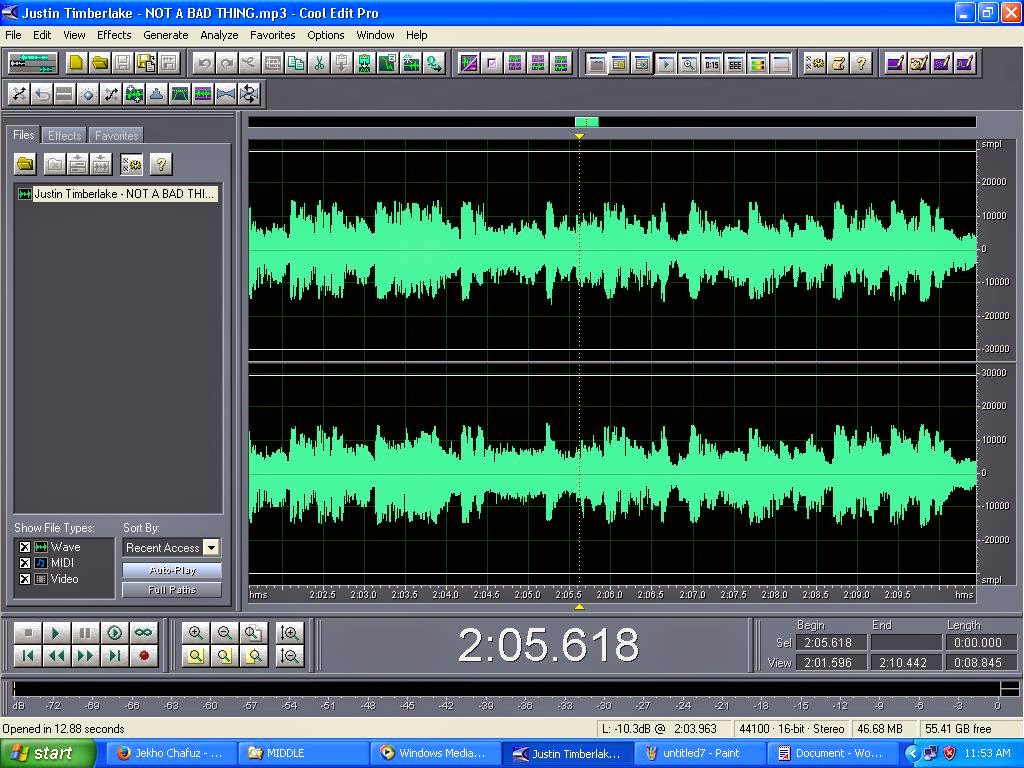
Task: Click the Scripts scroll icon
Action: tap(839, 63)
